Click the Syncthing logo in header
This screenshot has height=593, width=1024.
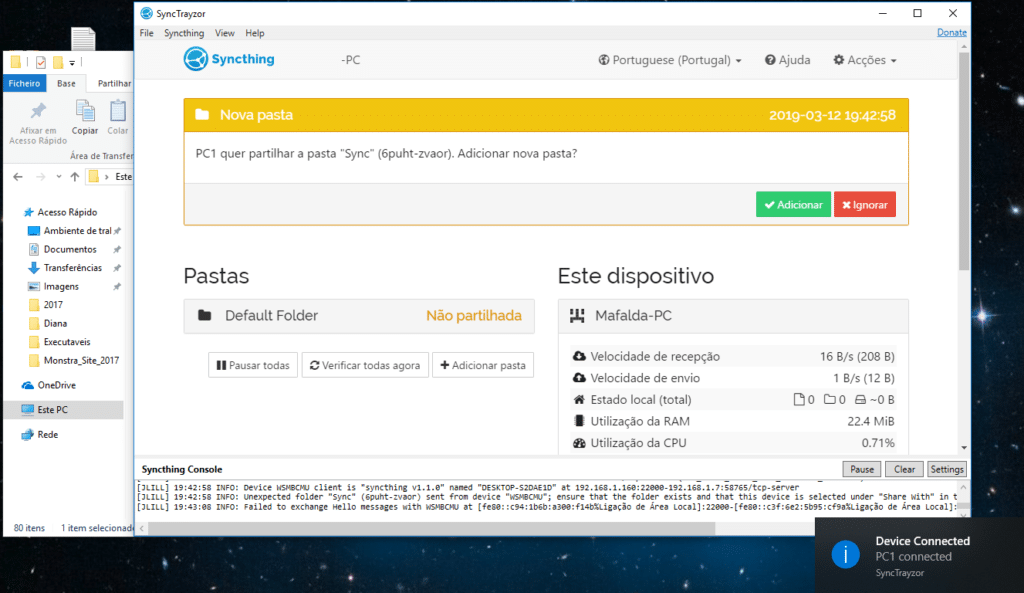pyautogui.click(x=229, y=59)
